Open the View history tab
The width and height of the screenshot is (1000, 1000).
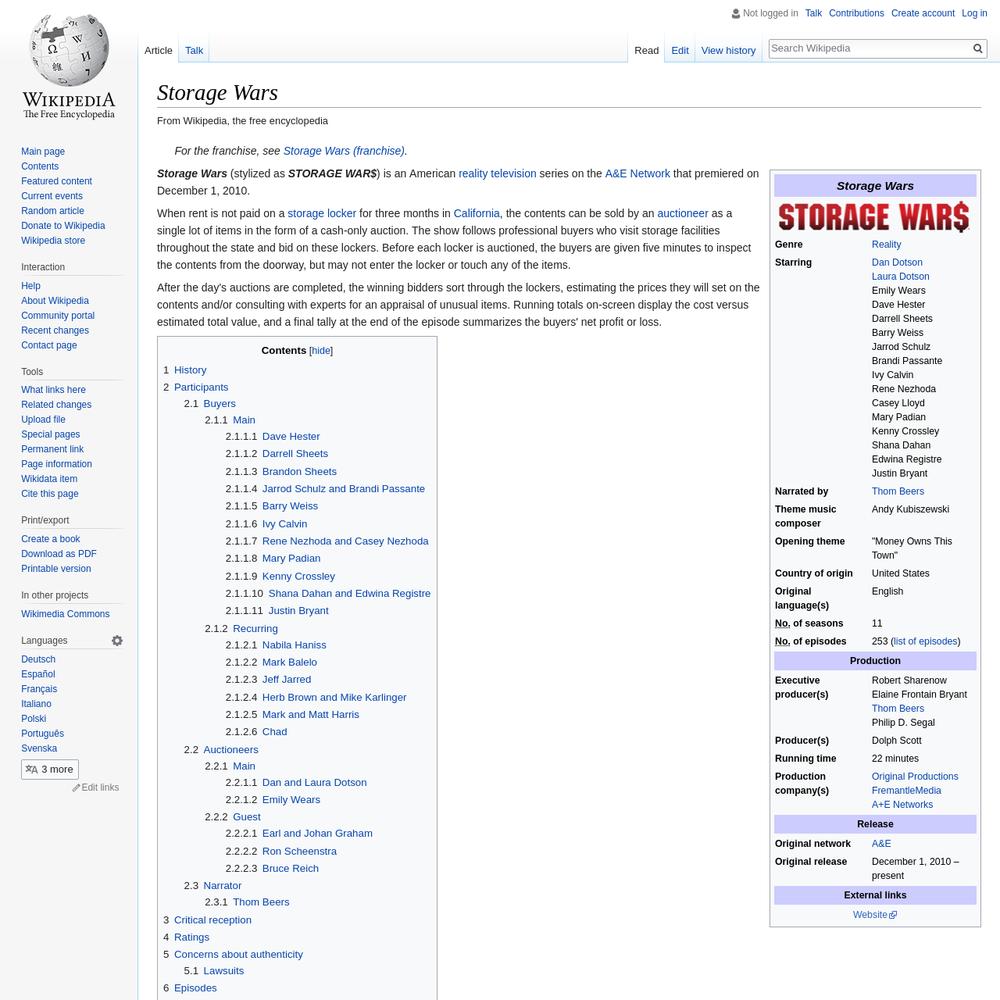click(x=728, y=50)
